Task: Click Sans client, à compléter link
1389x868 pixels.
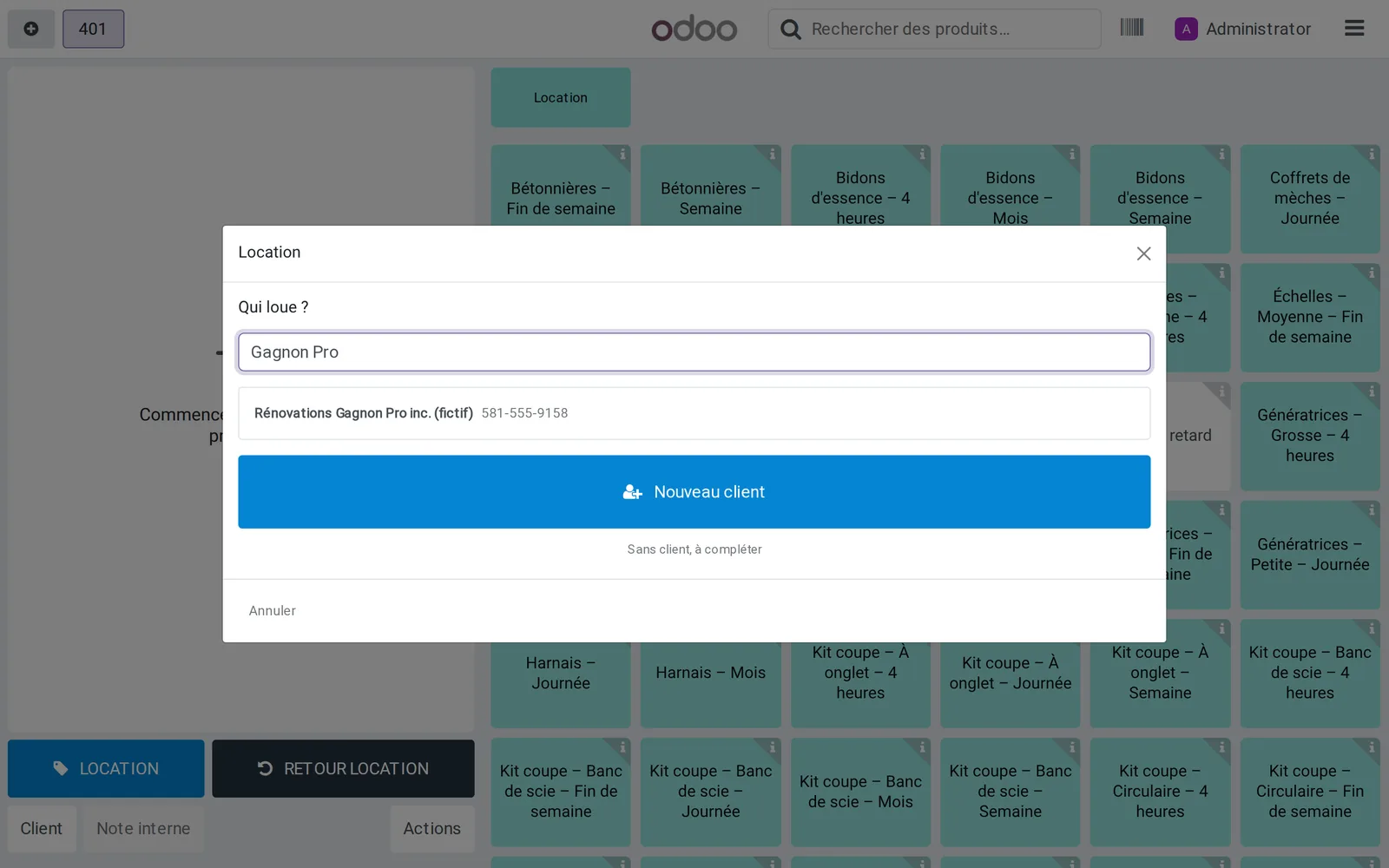Action: tap(694, 549)
